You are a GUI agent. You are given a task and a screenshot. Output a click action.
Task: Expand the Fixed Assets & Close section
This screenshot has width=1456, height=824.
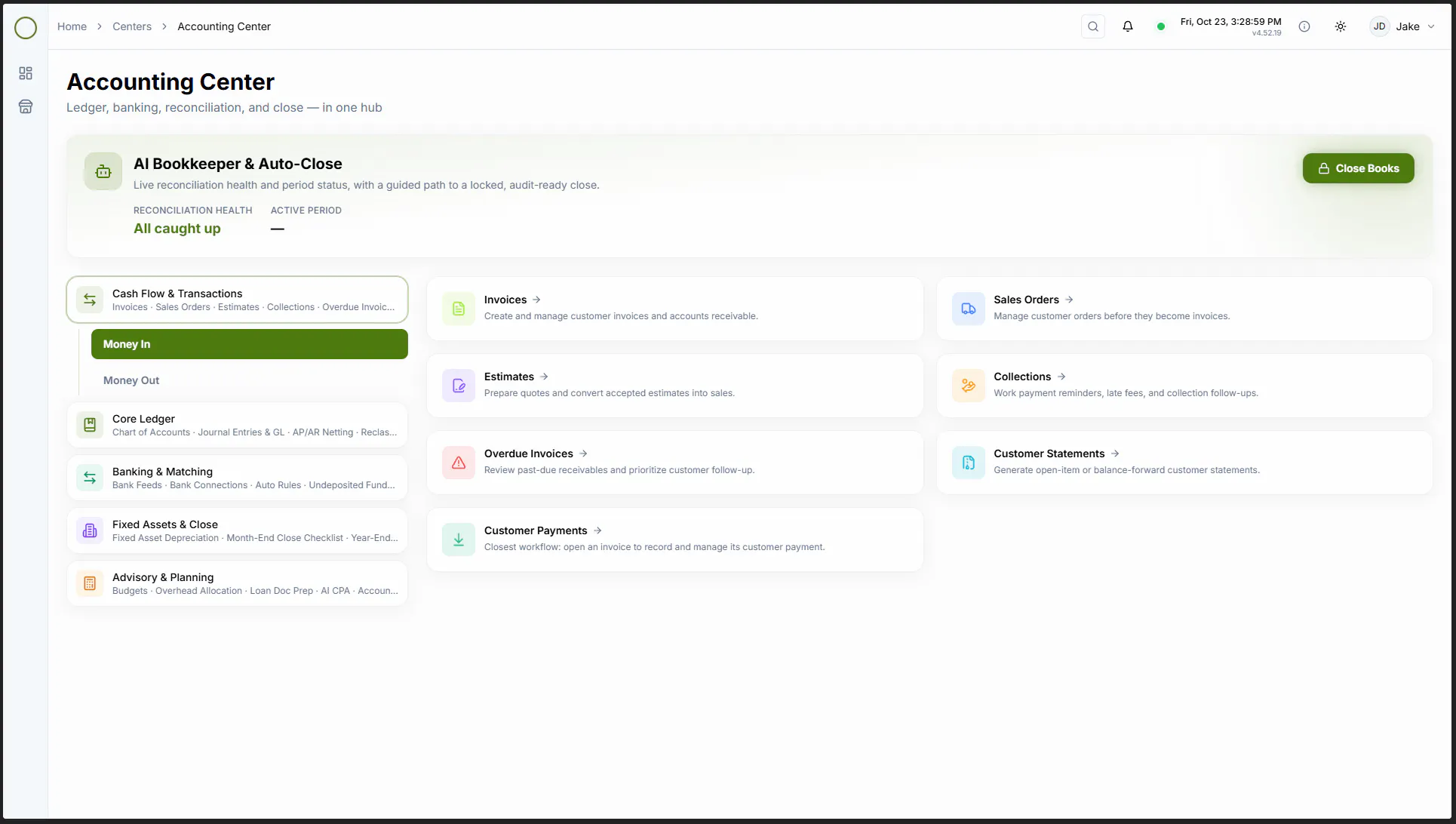coord(237,530)
